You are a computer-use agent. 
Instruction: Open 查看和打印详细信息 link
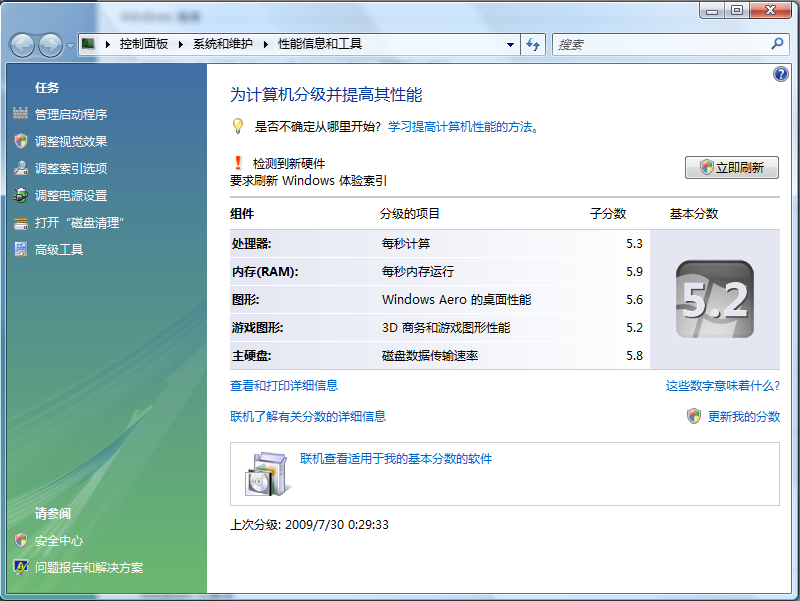point(284,385)
